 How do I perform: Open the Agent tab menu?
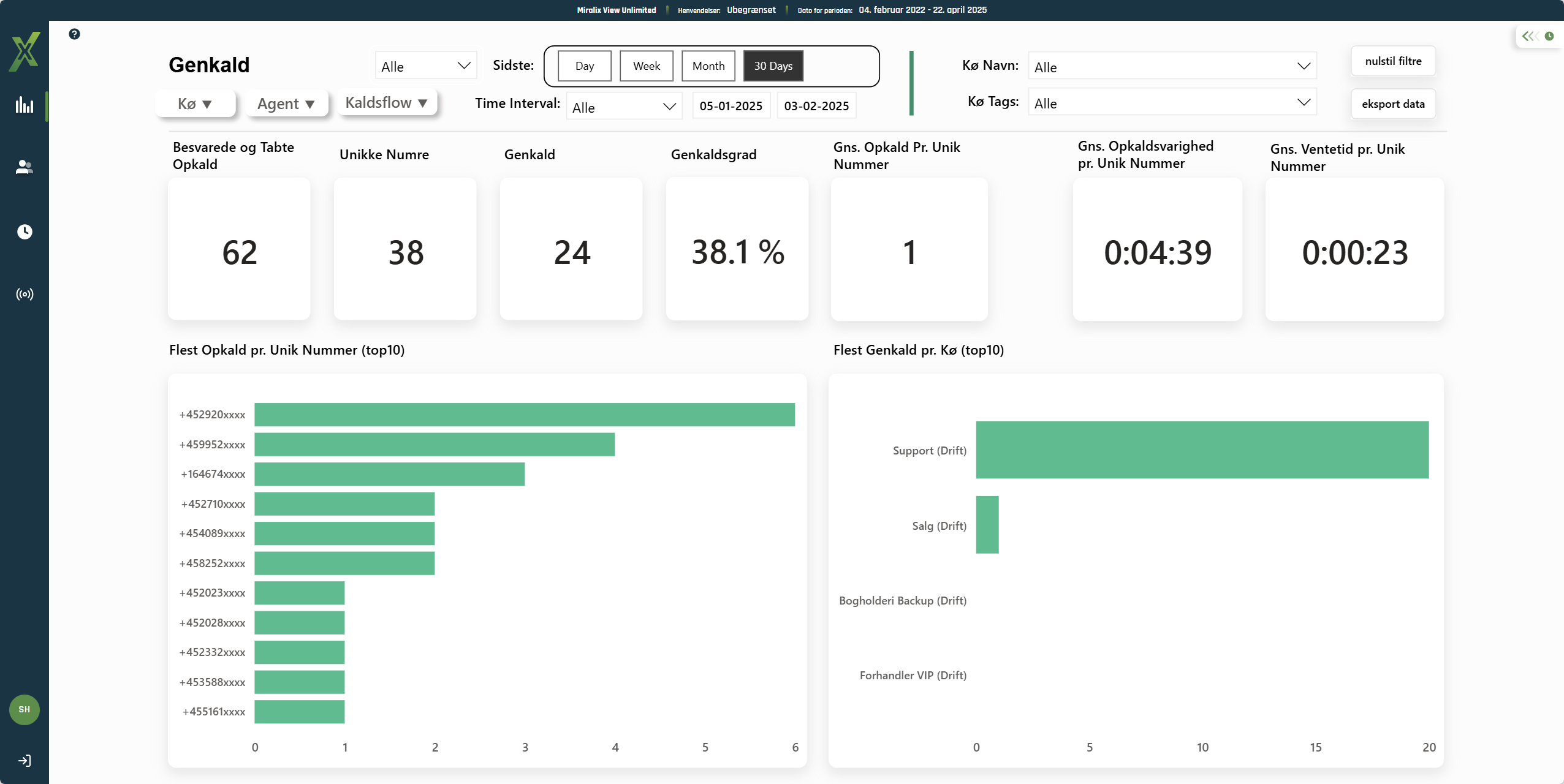(x=286, y=104)
